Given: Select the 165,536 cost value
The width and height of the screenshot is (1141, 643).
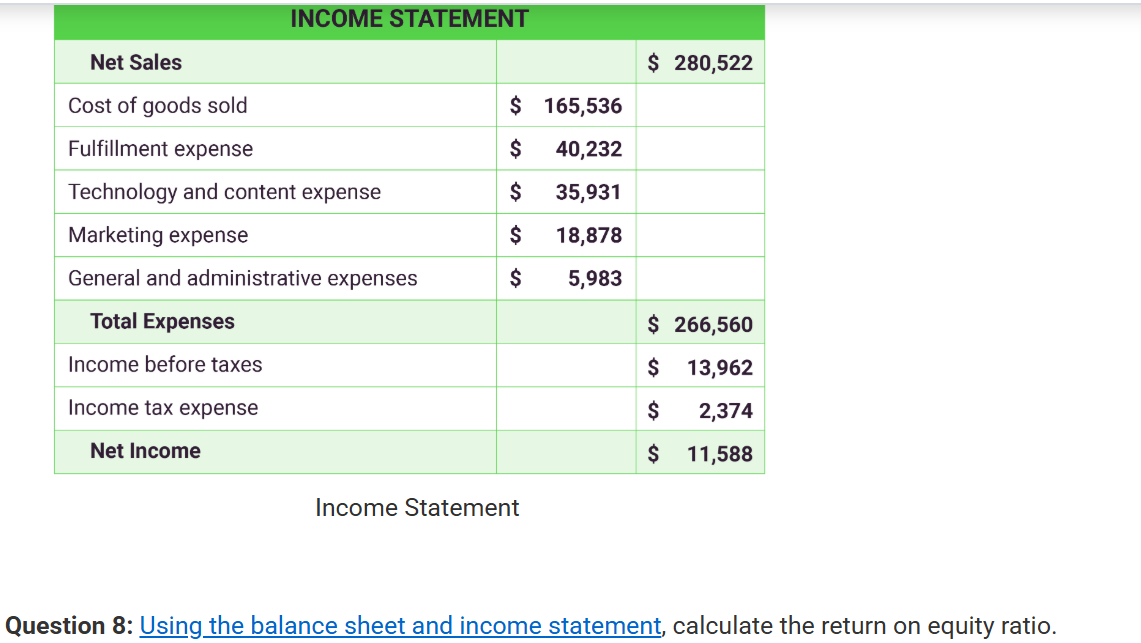Looking at the screenshot, I should [583, 106].
